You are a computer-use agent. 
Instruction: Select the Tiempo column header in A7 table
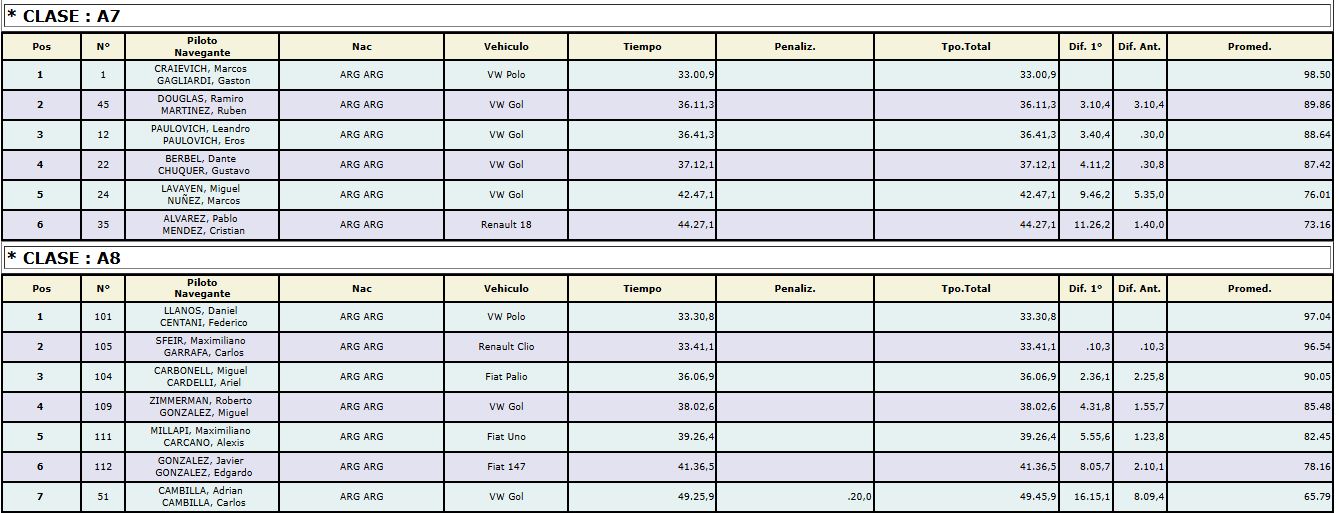[642, 47]
